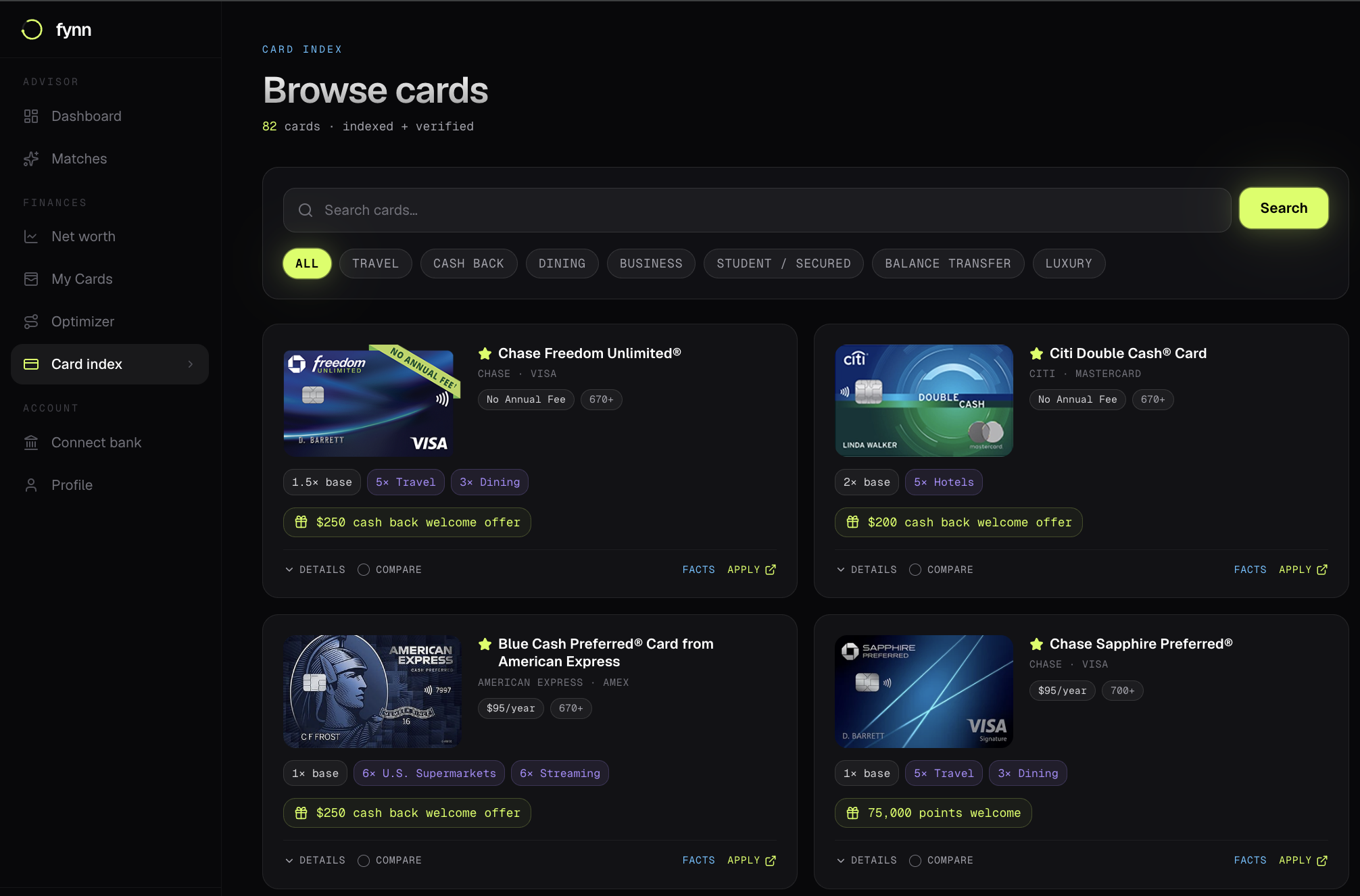This screenshot has width=1360, height=896.
Task: Click the '82 cards' count text
Action: 291,126
